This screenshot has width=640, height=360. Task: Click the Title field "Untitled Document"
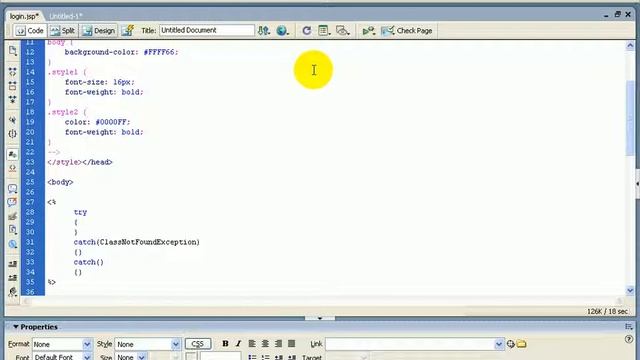(x=207, y=30)
